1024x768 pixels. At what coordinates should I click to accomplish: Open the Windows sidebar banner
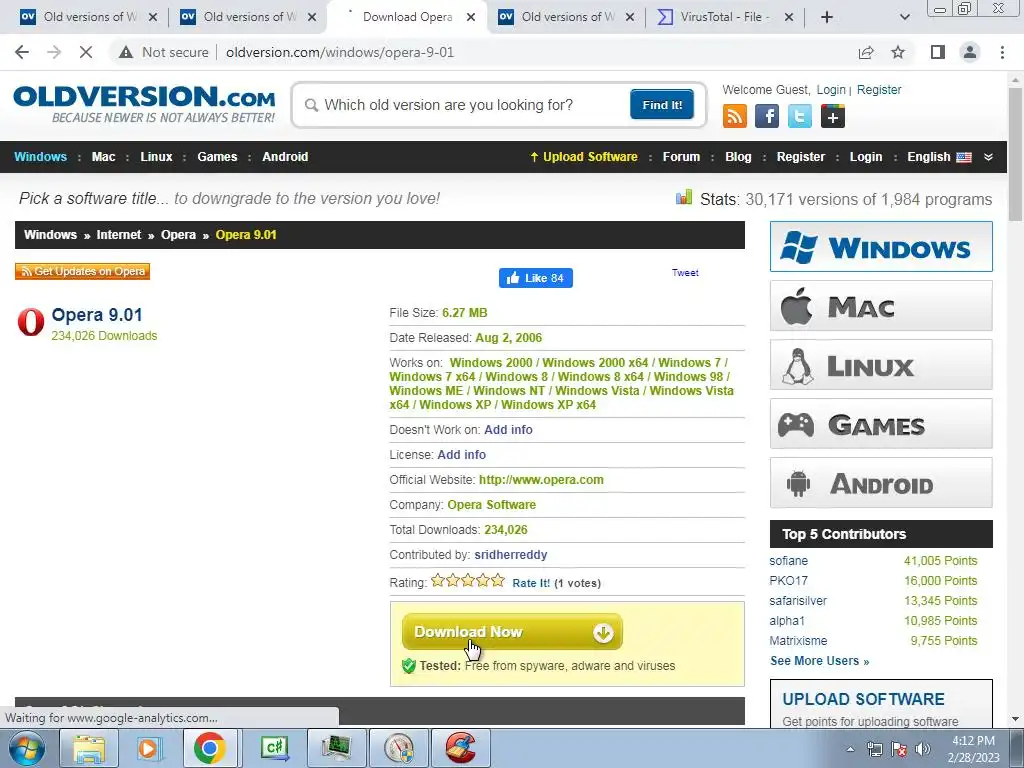(881, 247)
